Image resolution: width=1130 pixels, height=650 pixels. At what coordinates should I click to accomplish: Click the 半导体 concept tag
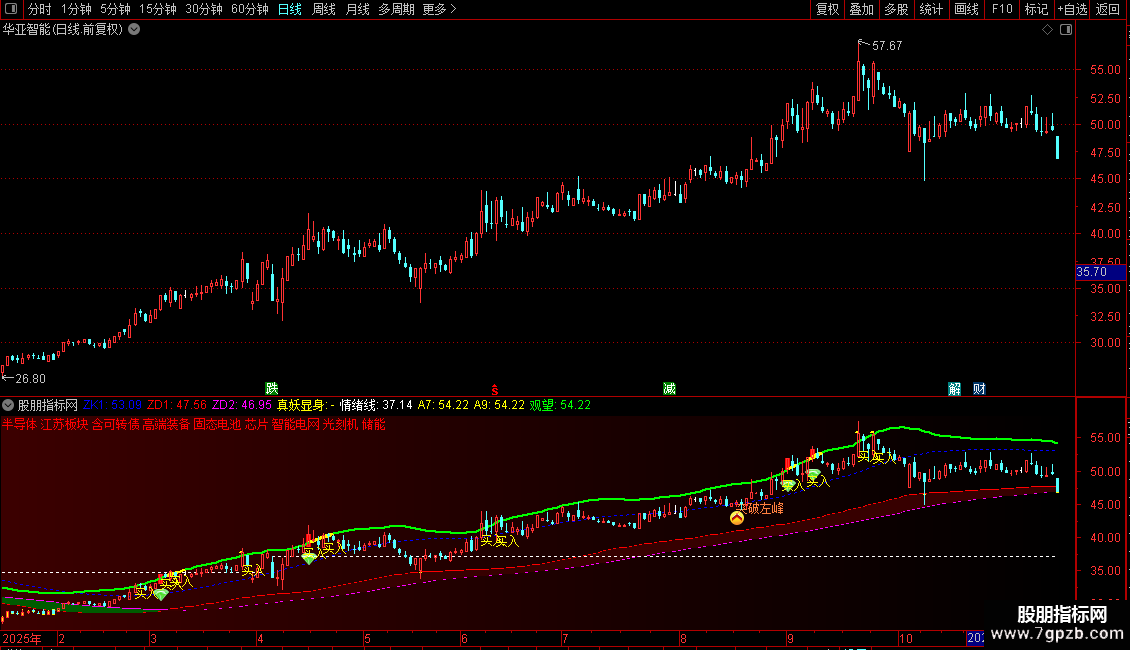pyautogui.click(x=19, y=424)
